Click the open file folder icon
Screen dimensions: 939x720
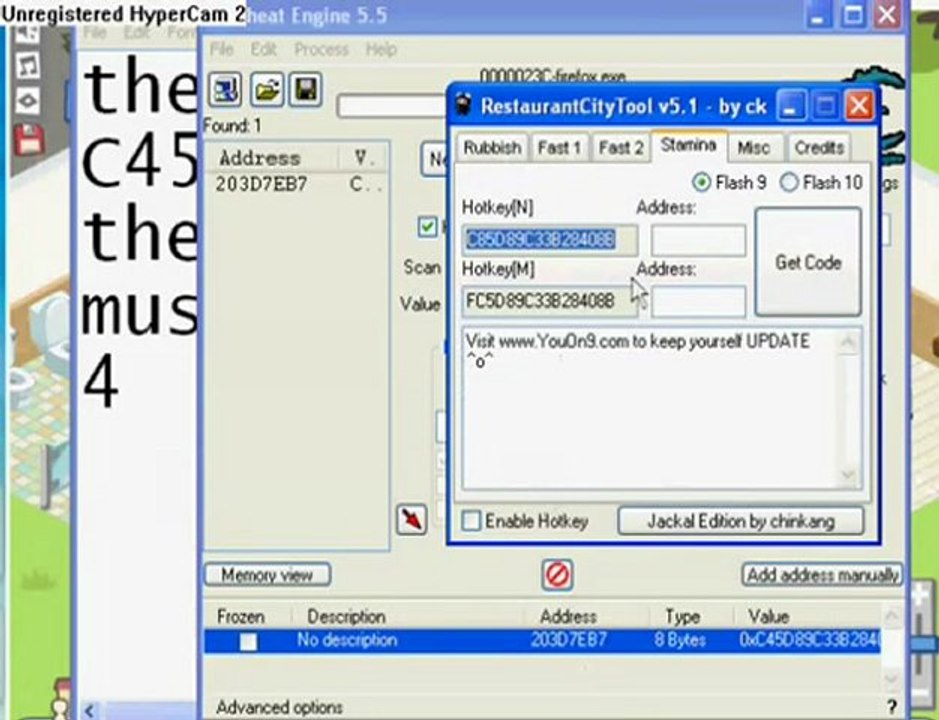266,90
